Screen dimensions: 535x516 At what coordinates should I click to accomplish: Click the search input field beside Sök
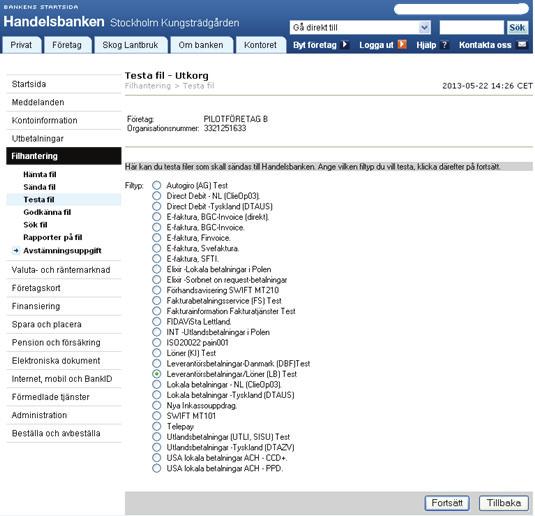[472, 28]
